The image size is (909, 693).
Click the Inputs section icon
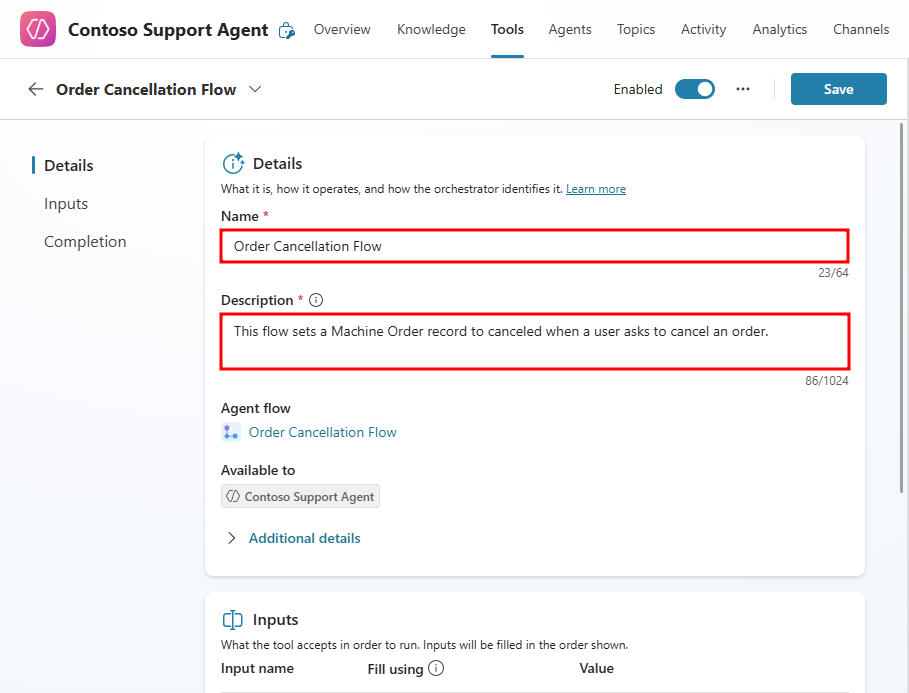click(232, 620)
